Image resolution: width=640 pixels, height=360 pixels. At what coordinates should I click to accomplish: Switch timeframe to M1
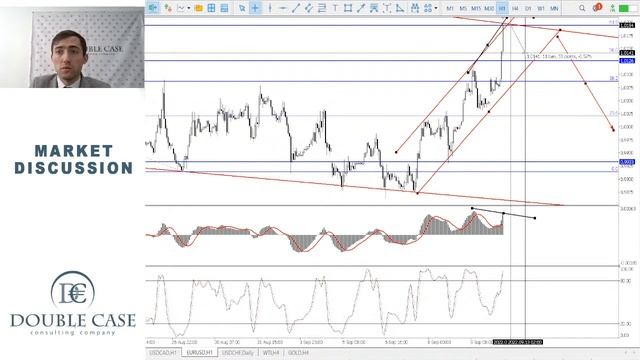pyautogui.click(x=450, y=8)
